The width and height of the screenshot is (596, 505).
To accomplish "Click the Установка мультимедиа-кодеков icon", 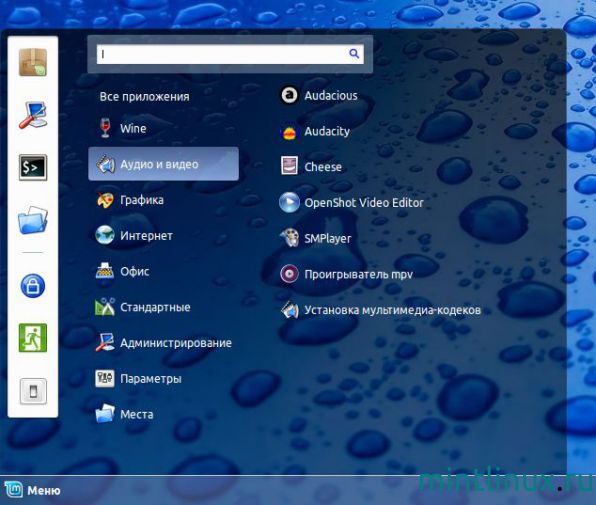I will pyautogui.click(x=289, y=309).
